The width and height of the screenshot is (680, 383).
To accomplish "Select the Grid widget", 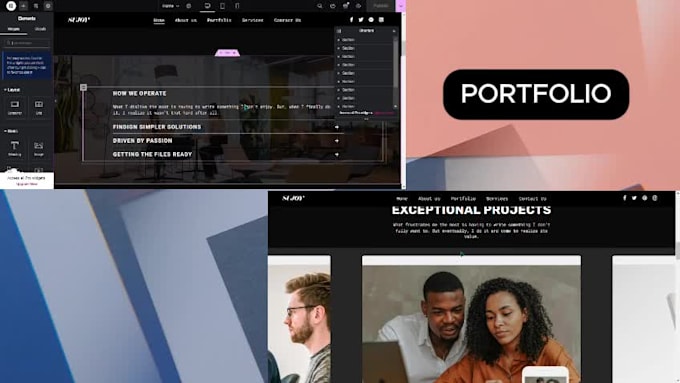I will tap(39, 107).
